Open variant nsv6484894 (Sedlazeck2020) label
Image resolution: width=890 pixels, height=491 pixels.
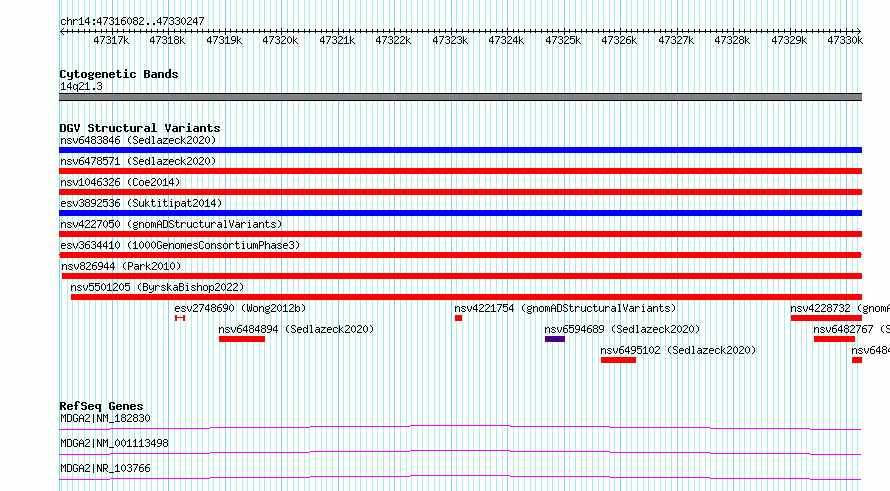296,329
